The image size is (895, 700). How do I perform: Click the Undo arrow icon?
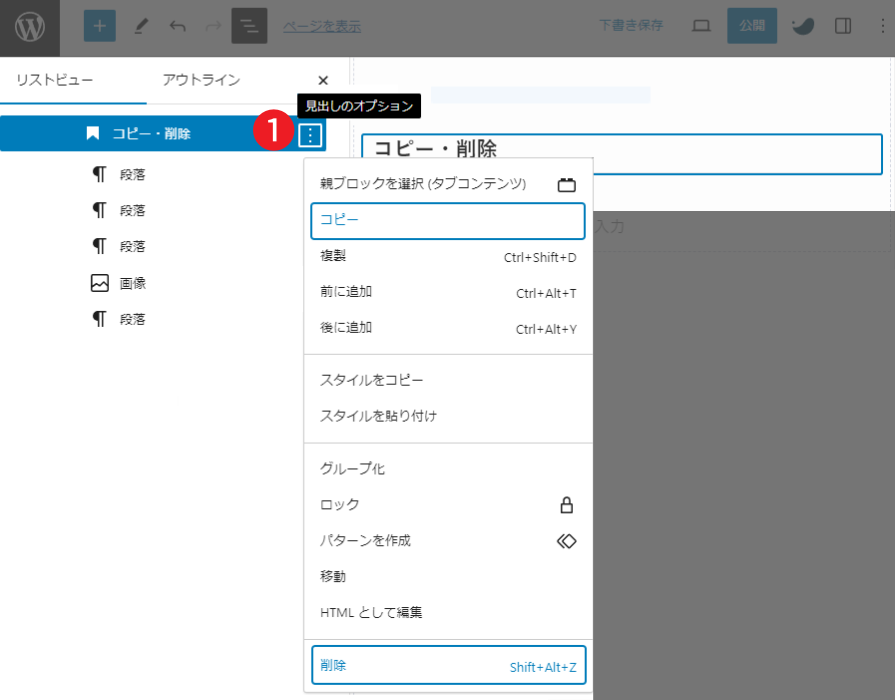coord(178,27)
